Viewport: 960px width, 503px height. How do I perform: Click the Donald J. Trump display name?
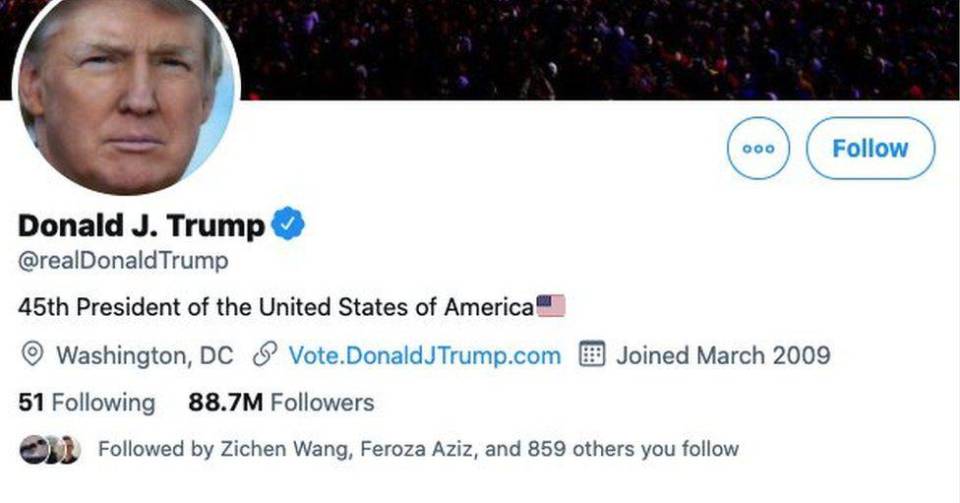[141, 225]
